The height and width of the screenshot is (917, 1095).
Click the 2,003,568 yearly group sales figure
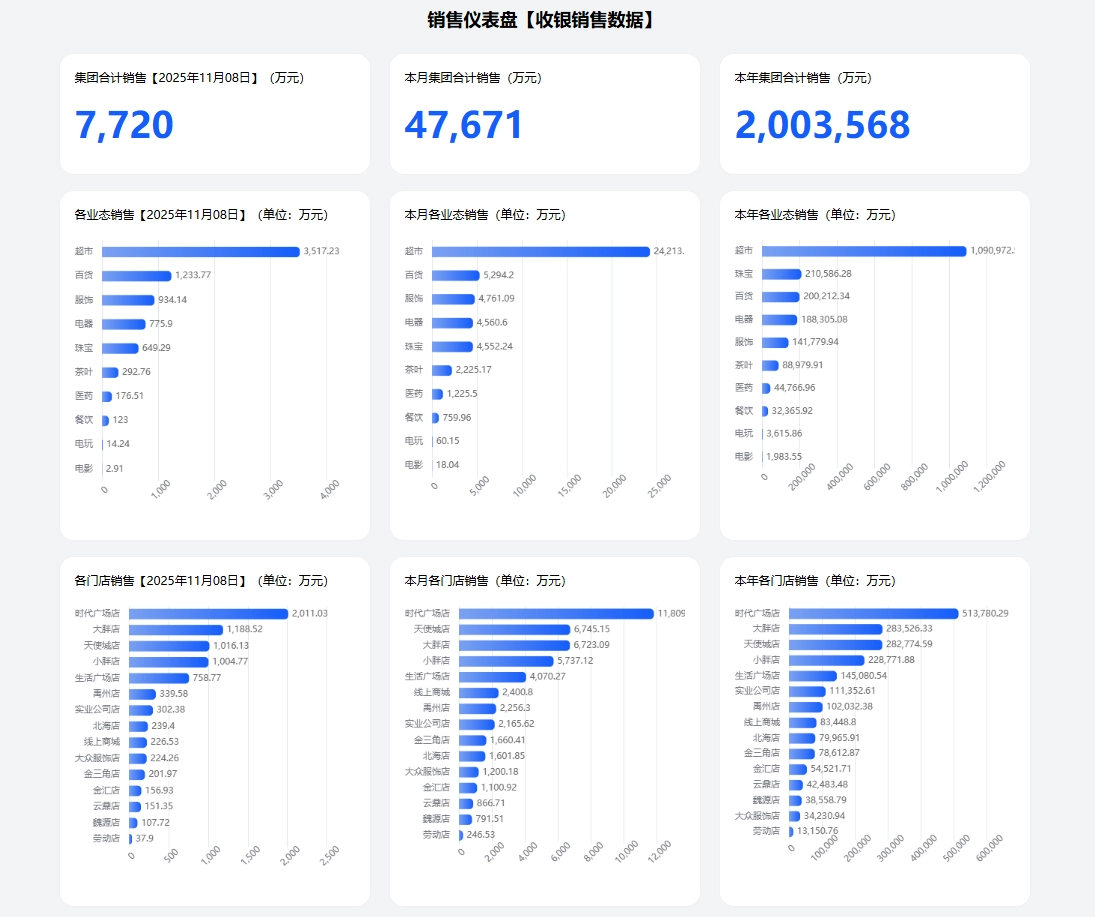(x=822, y=125)
